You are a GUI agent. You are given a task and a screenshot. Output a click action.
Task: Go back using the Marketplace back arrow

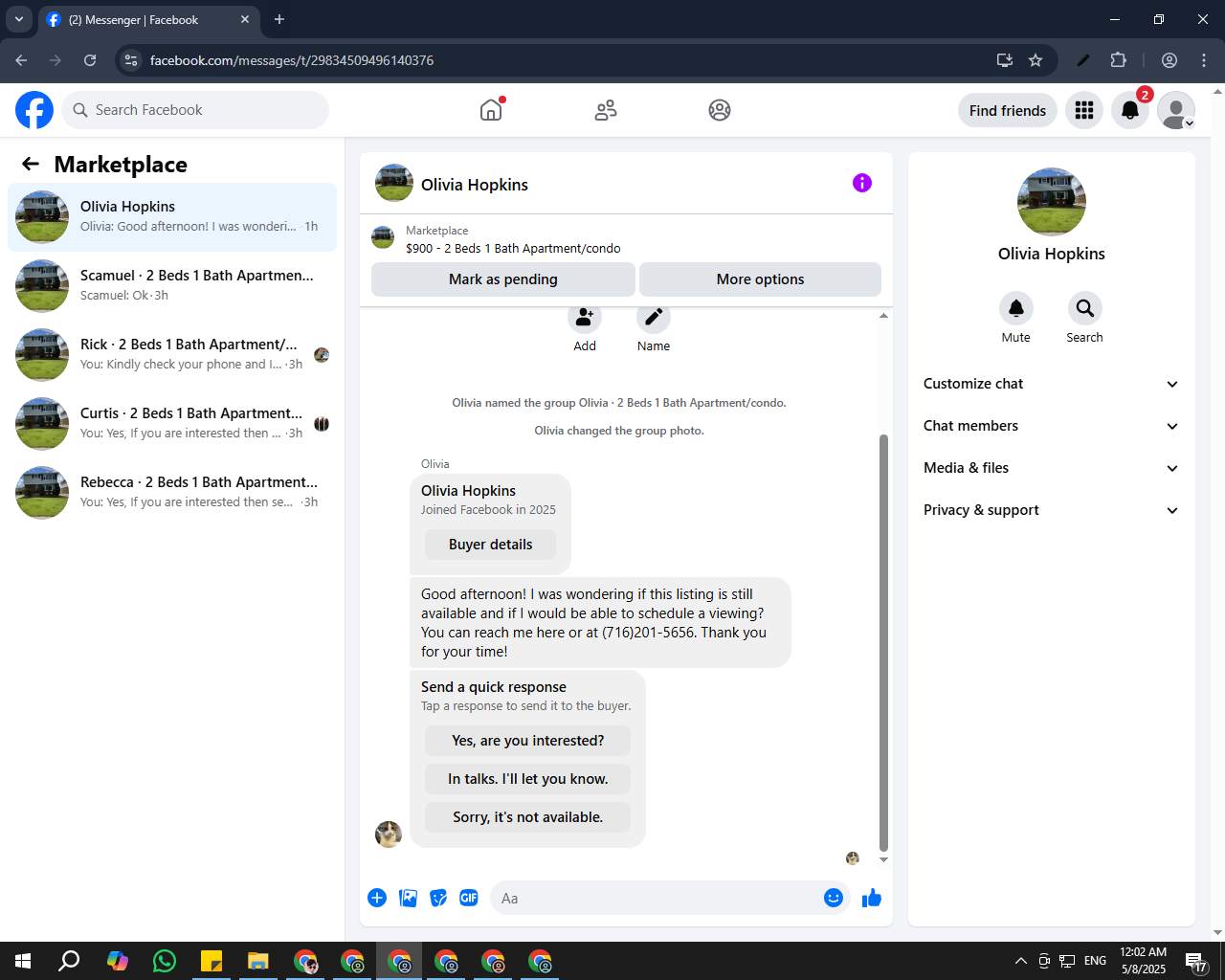coord(31,164)
